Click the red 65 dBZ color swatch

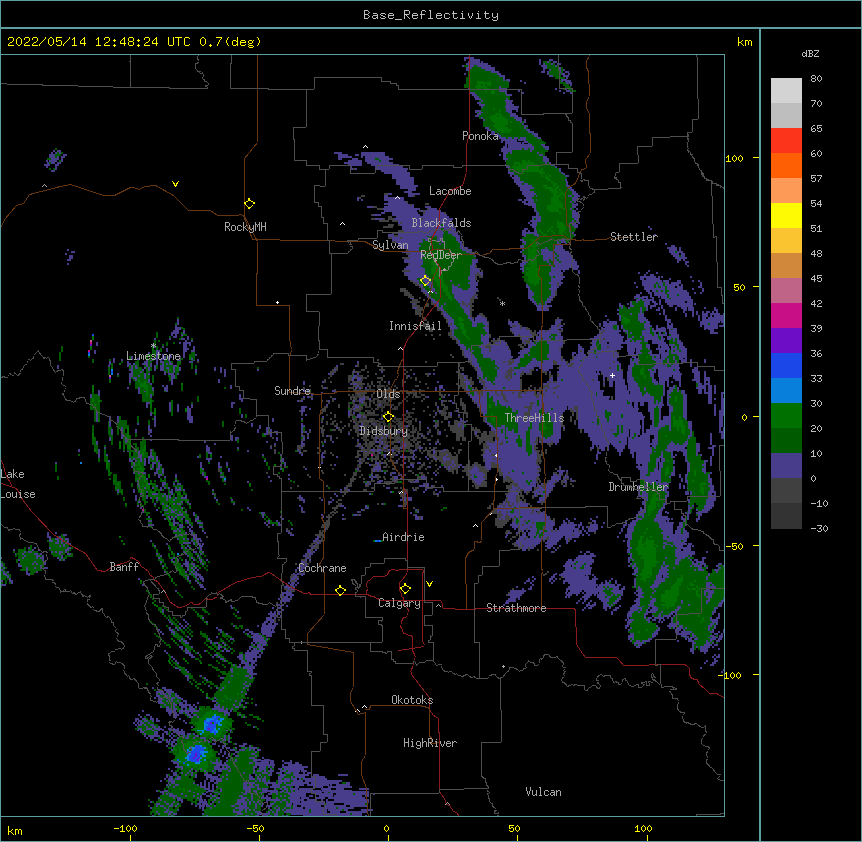[786, 141]
